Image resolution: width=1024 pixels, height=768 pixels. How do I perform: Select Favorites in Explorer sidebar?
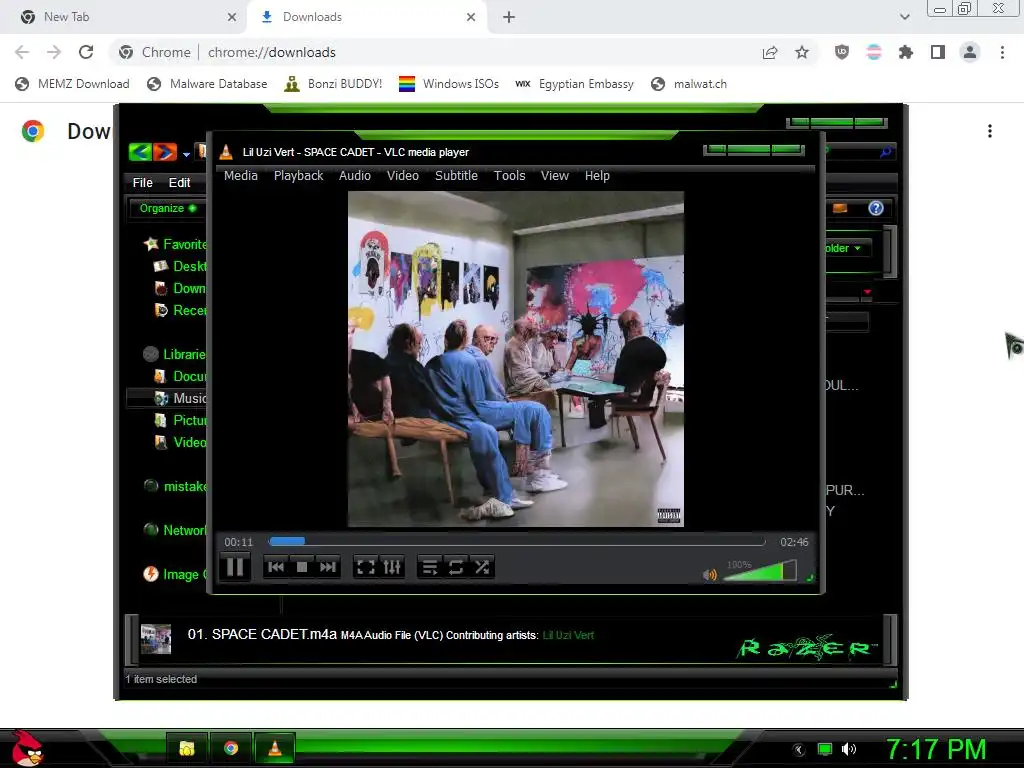(176, 244)
